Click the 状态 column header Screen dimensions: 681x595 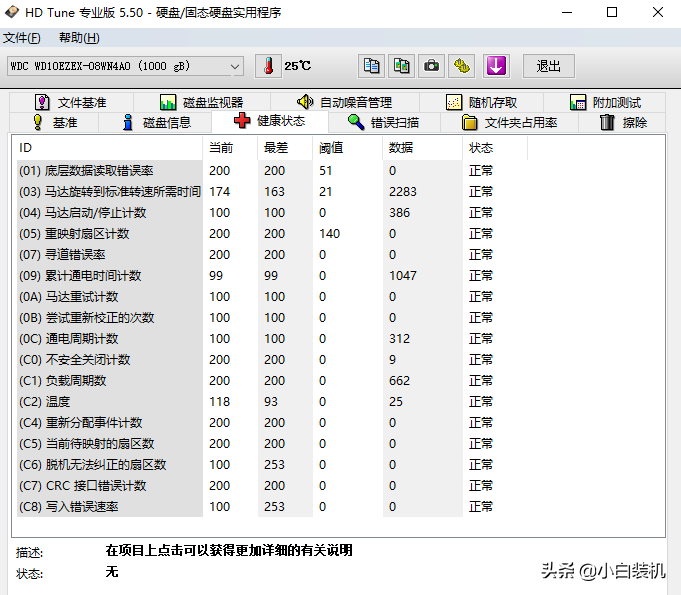[x=495, y=148]
